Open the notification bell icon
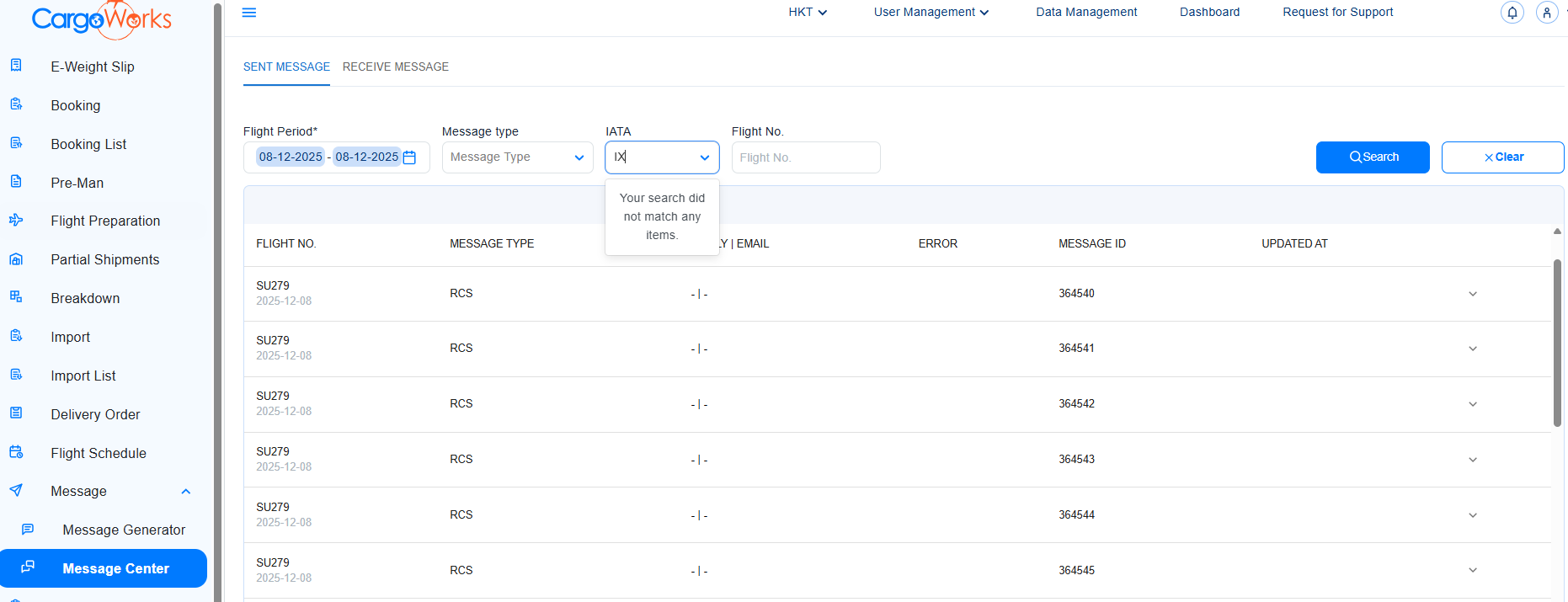 point(1512,13)
